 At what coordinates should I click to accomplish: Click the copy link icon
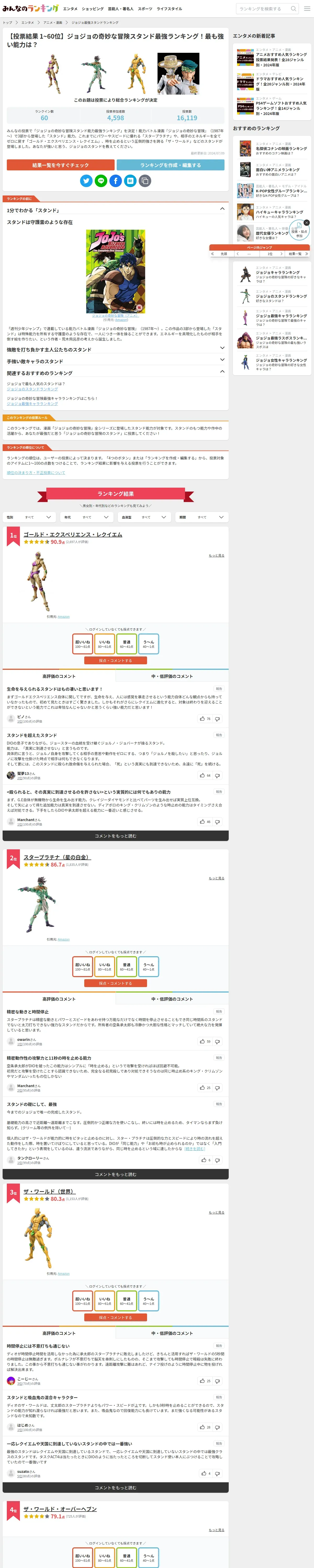click(x=144, y=181)
